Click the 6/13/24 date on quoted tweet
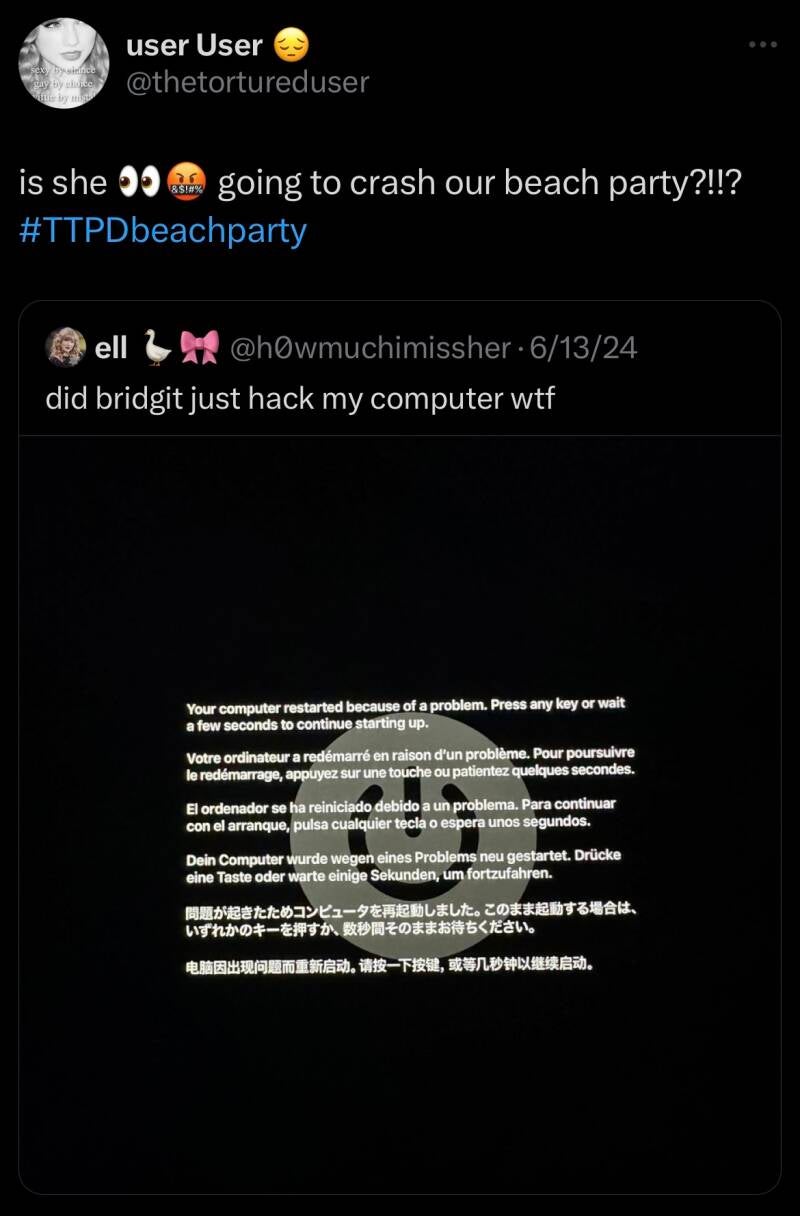800x1216 pixels. click(584, 347)
